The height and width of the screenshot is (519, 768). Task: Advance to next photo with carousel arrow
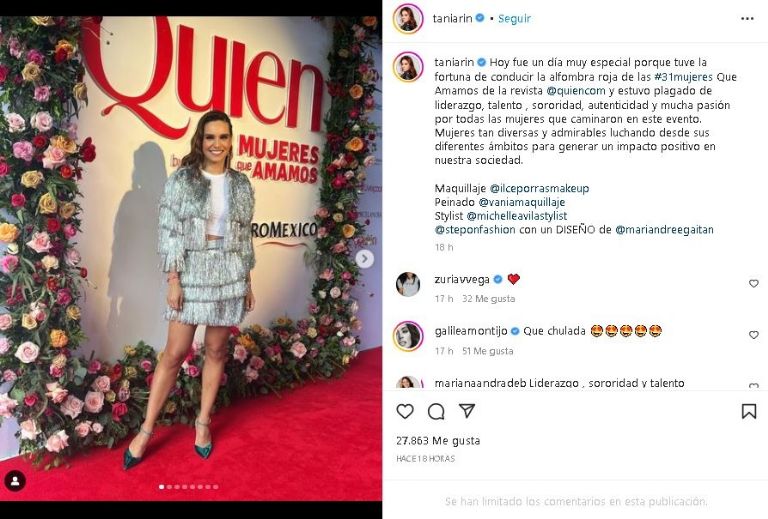coord(364,259)
